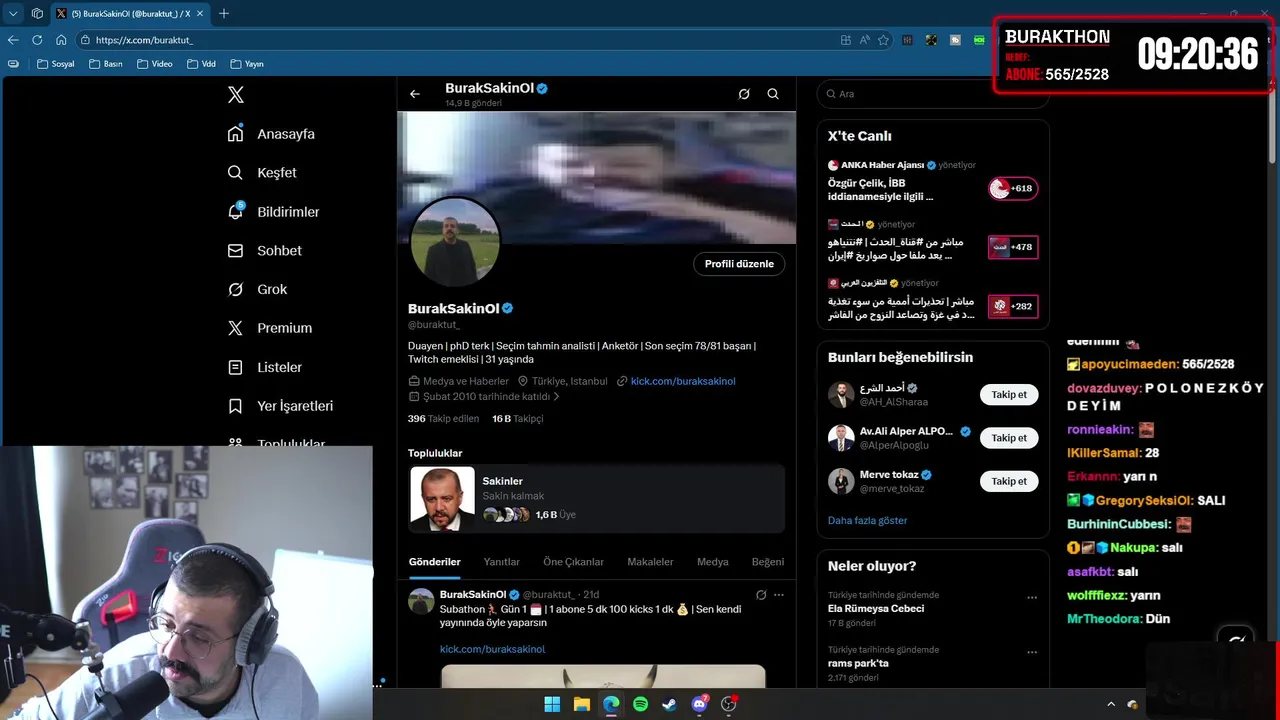Open Sosyal bookmarks folder
Screen dimensions: 1280x720
[55, 64]
